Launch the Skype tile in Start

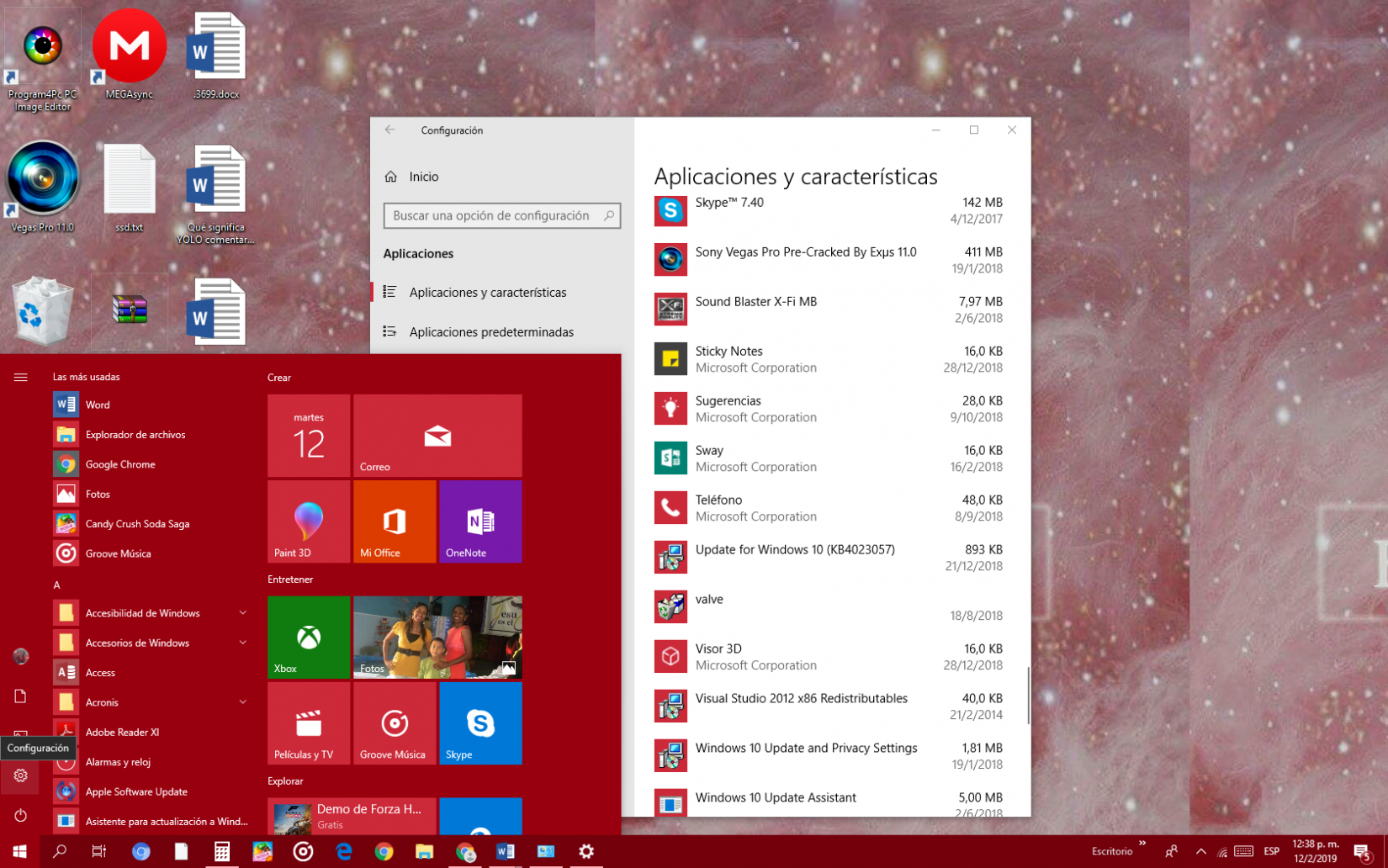pos(480,723)
